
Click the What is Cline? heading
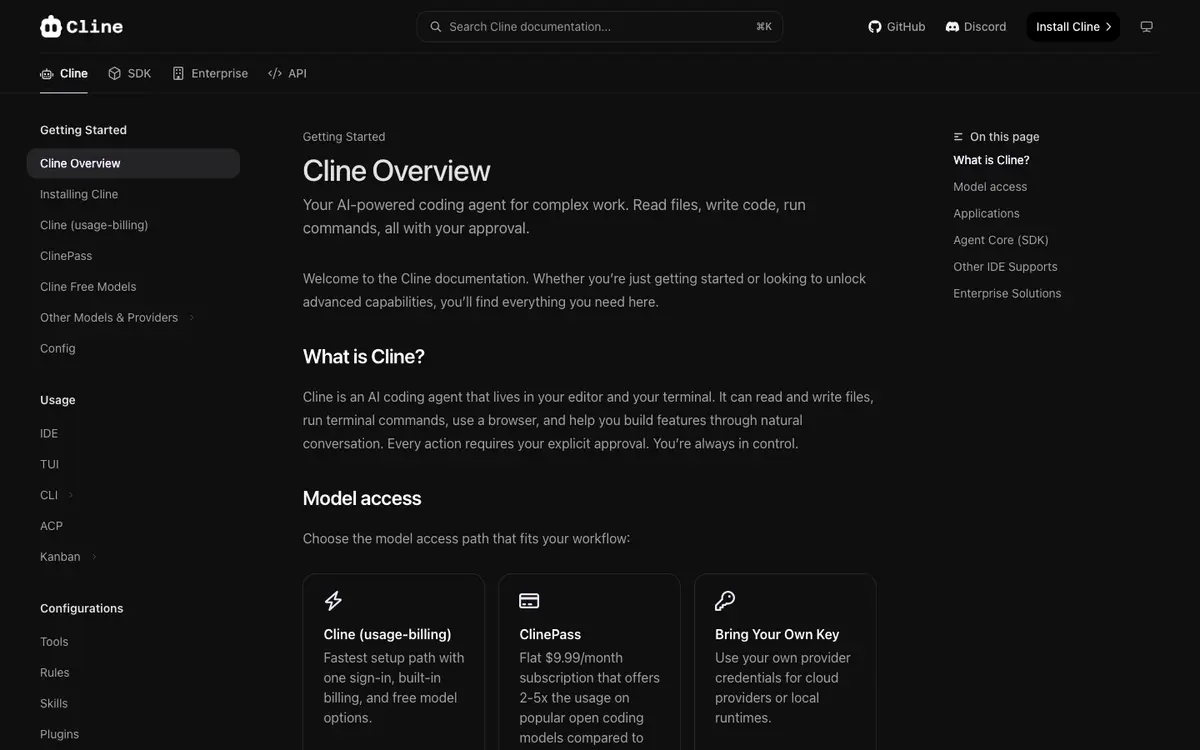pos(364,357)
